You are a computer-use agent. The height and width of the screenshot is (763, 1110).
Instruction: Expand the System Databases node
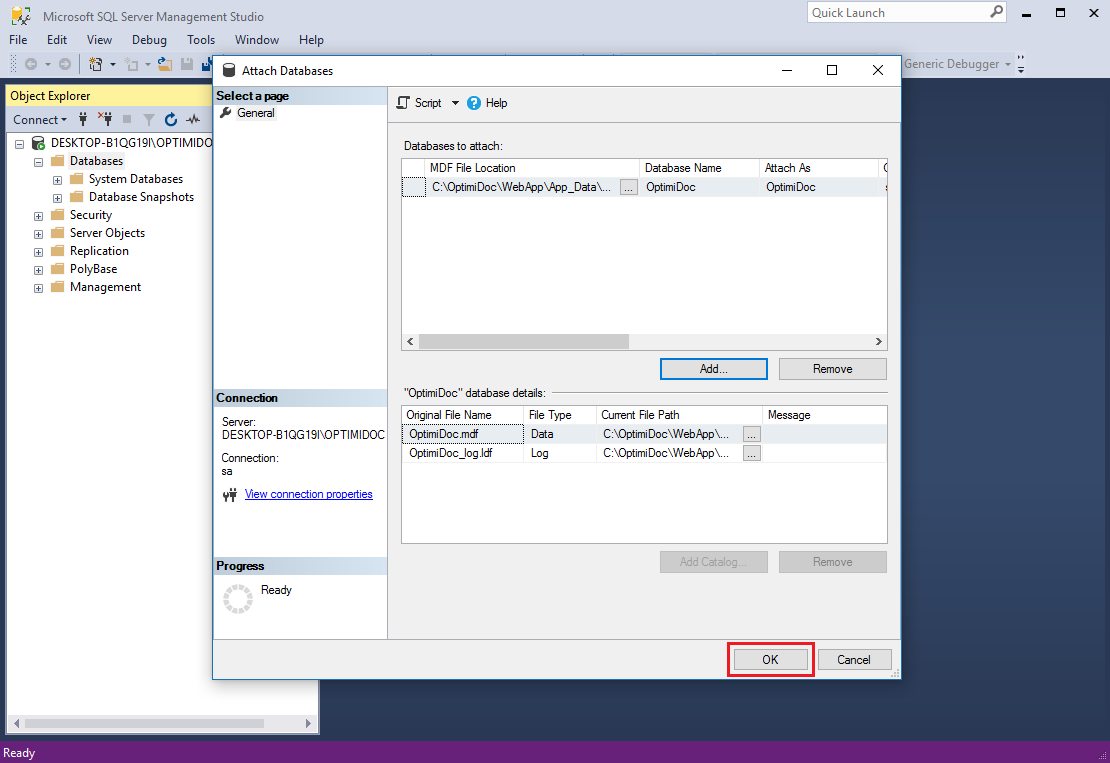coord(58,179)
